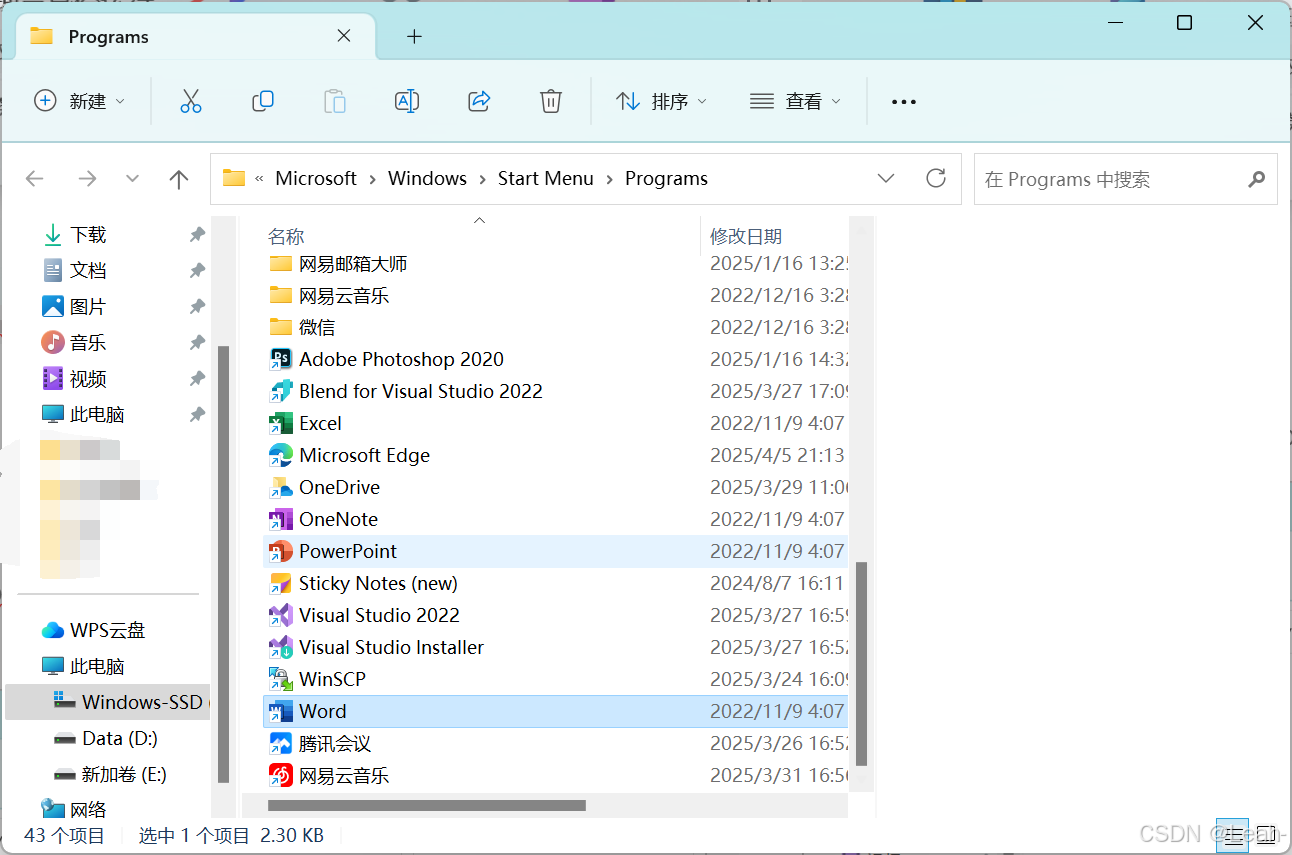Open the 查看 view dropdown

pos(795,101)
